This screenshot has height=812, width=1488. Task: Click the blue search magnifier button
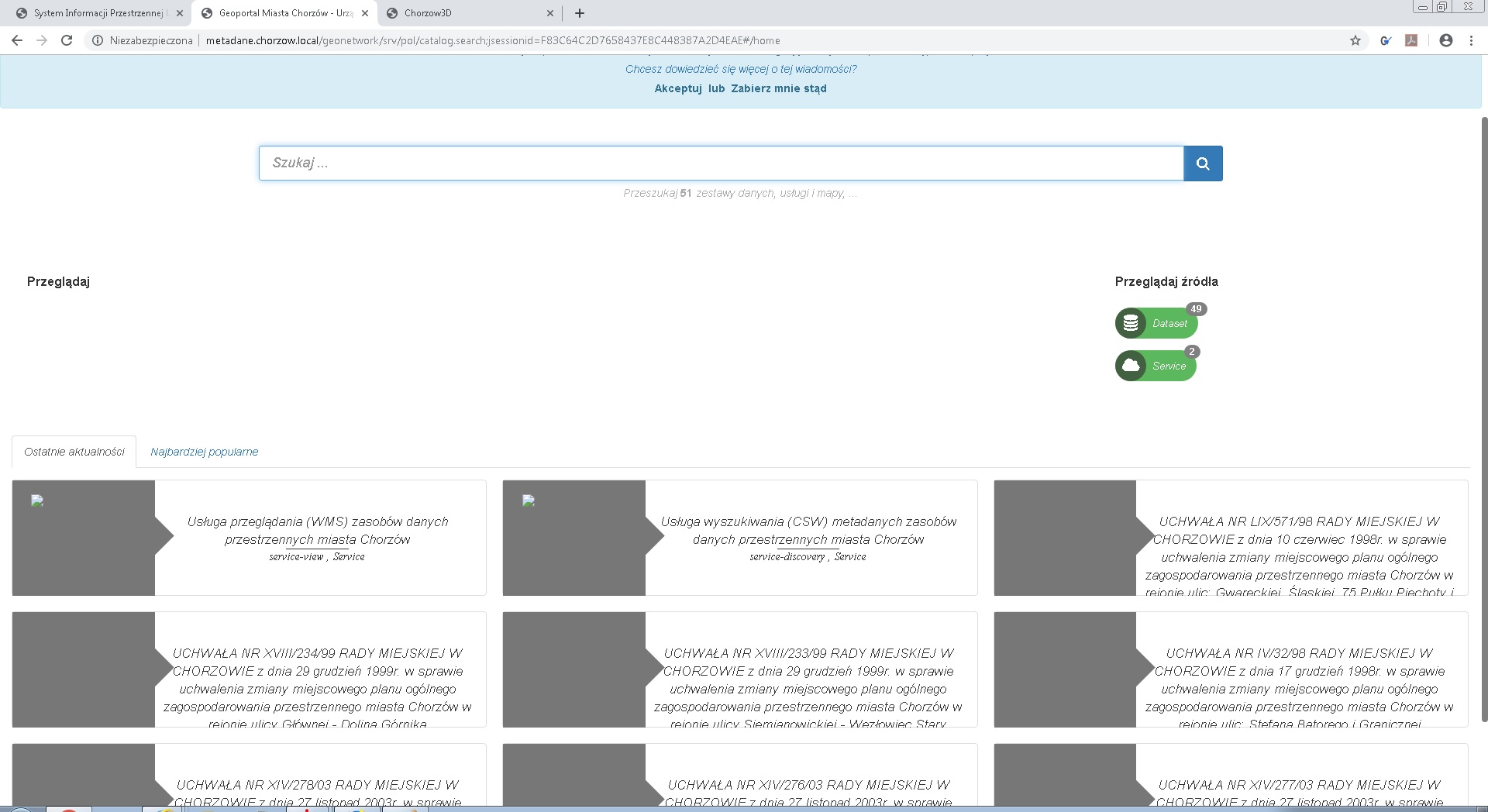tap(1203, 163)
